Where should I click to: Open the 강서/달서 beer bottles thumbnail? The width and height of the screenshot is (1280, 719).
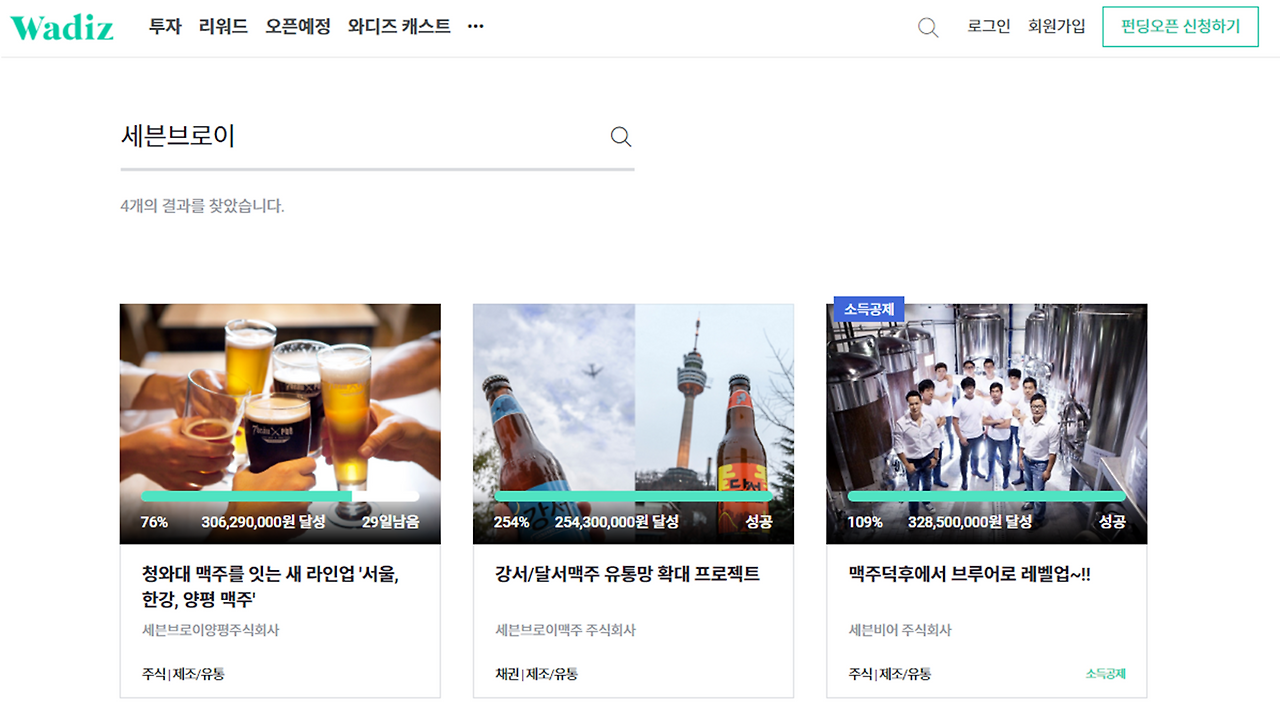pos(634,424)
